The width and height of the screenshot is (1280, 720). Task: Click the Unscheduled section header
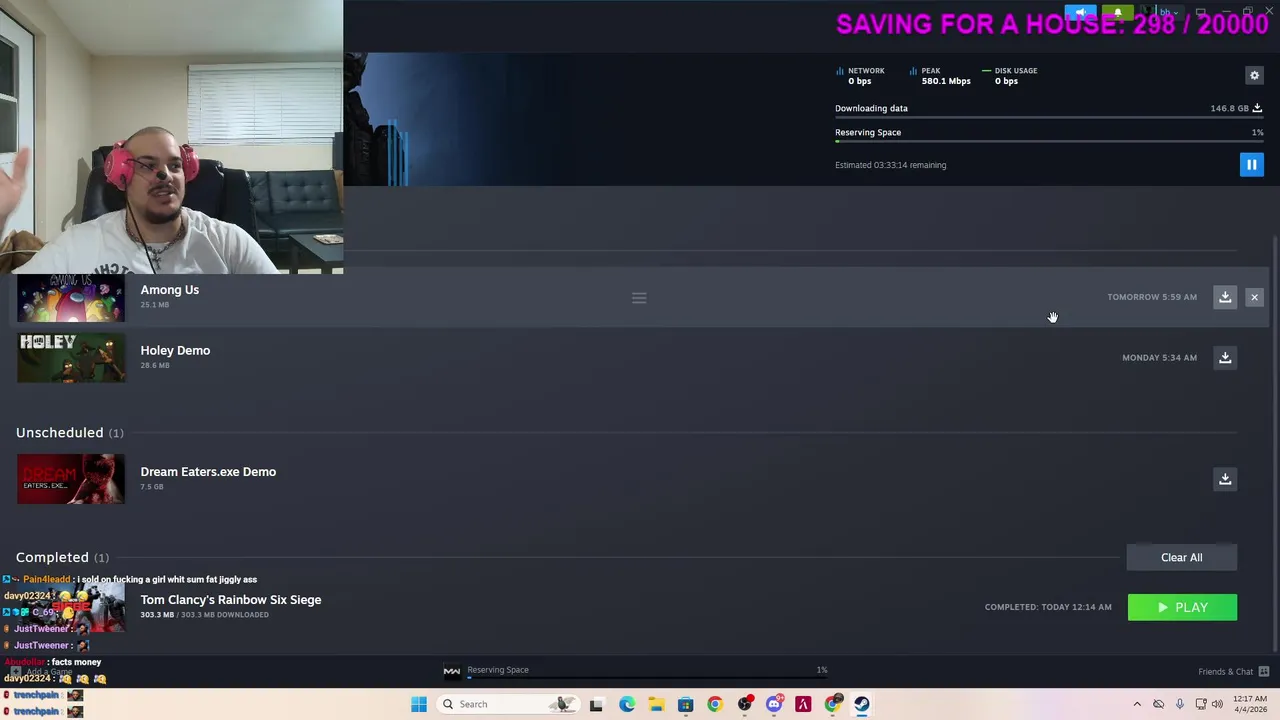tap(69, 433)
